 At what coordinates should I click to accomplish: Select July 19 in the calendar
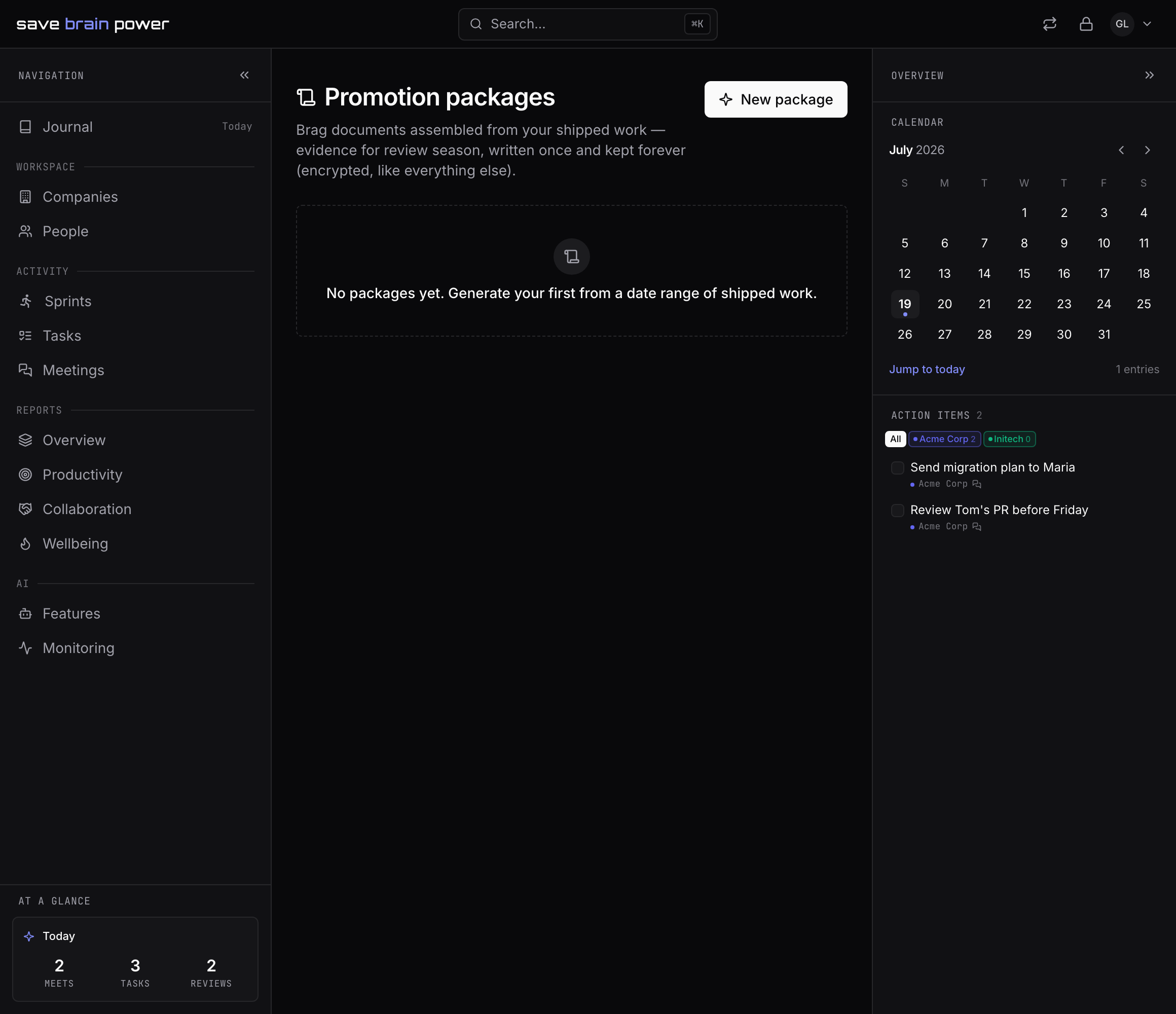pos(905,304)
